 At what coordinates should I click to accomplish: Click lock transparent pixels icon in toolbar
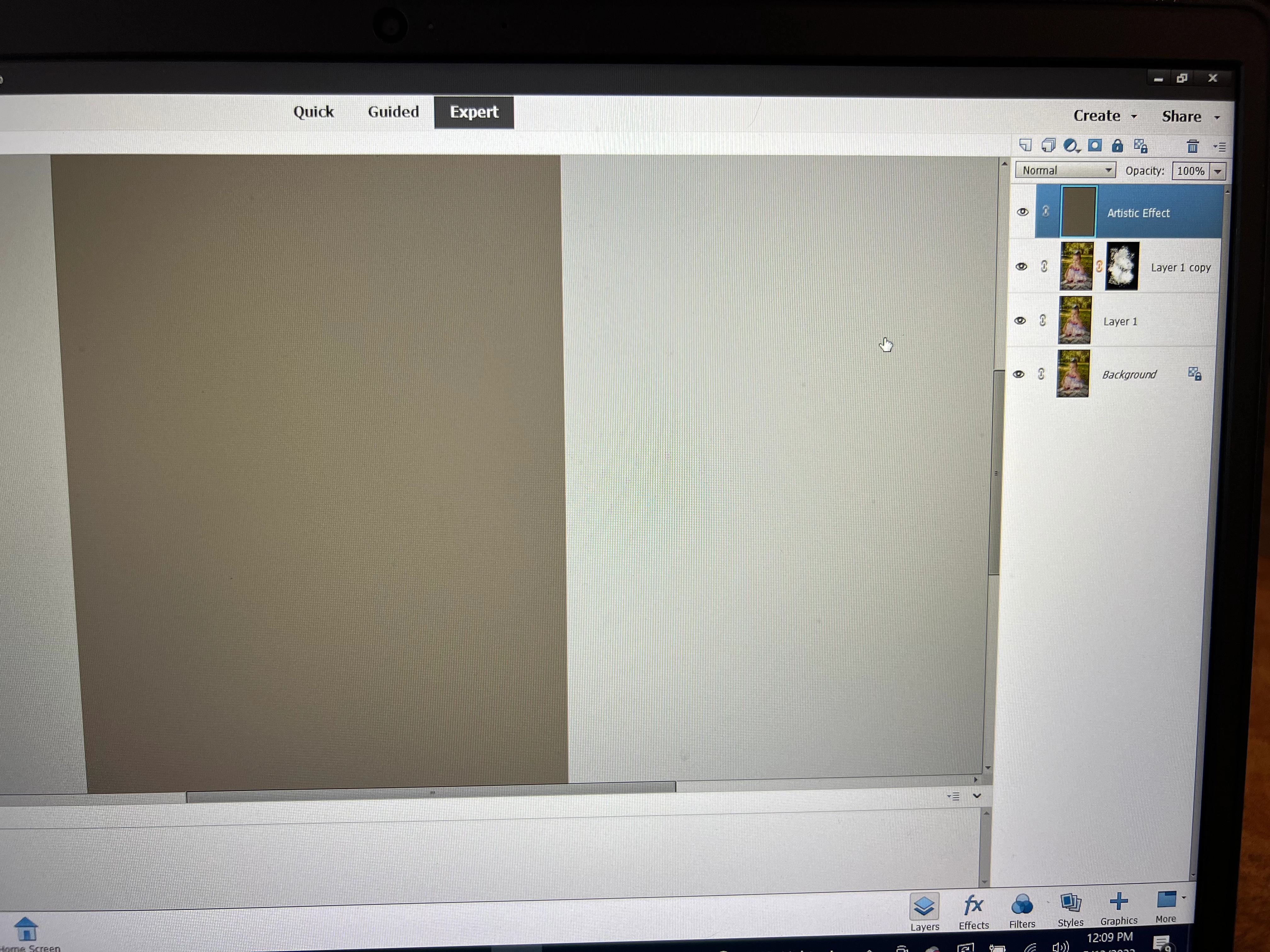pyautogui.click(x=1141, y=146)
